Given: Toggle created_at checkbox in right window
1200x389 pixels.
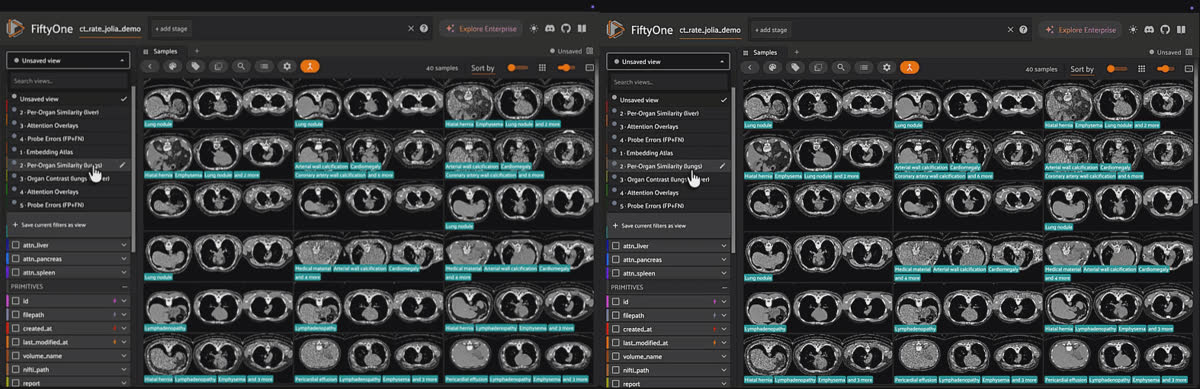Looking at the screenshot, I should click(615, 329).
